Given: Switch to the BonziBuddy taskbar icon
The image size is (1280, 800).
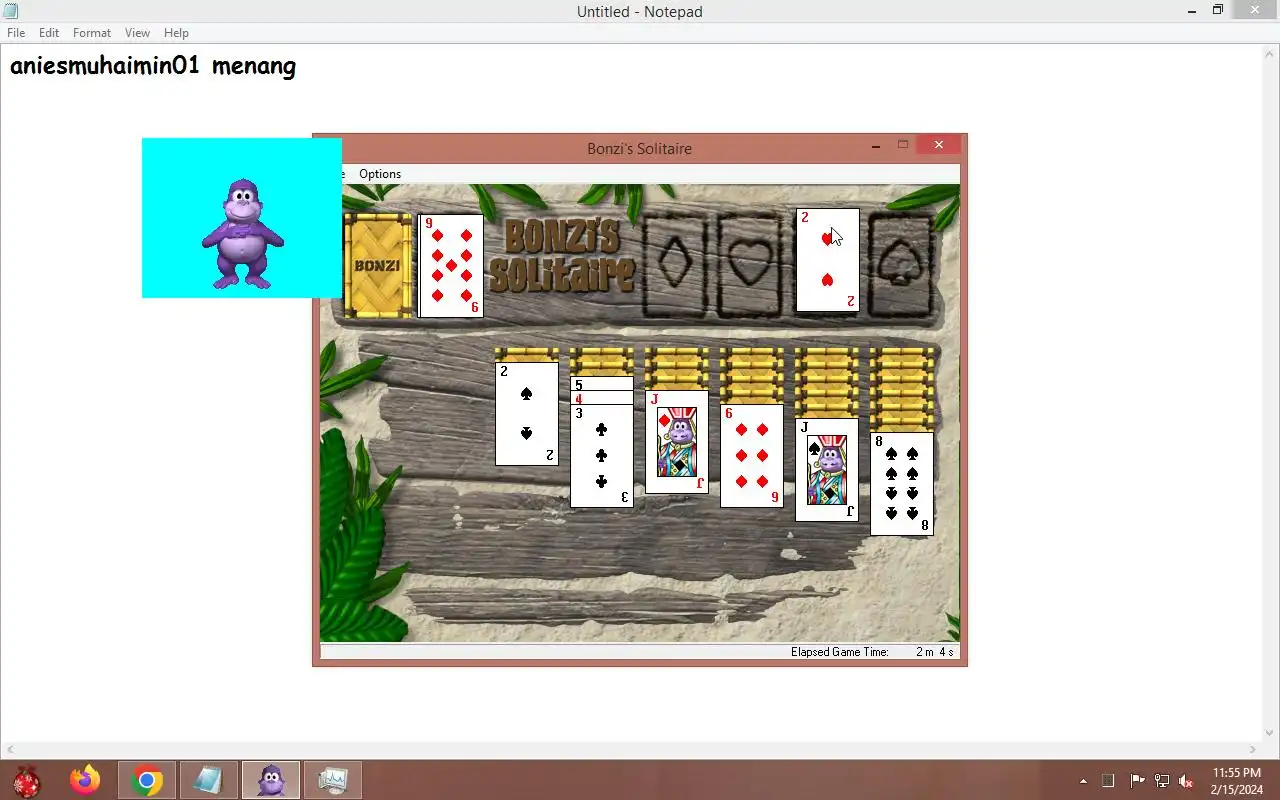Looking at the screenshot, I should (271, 780).
